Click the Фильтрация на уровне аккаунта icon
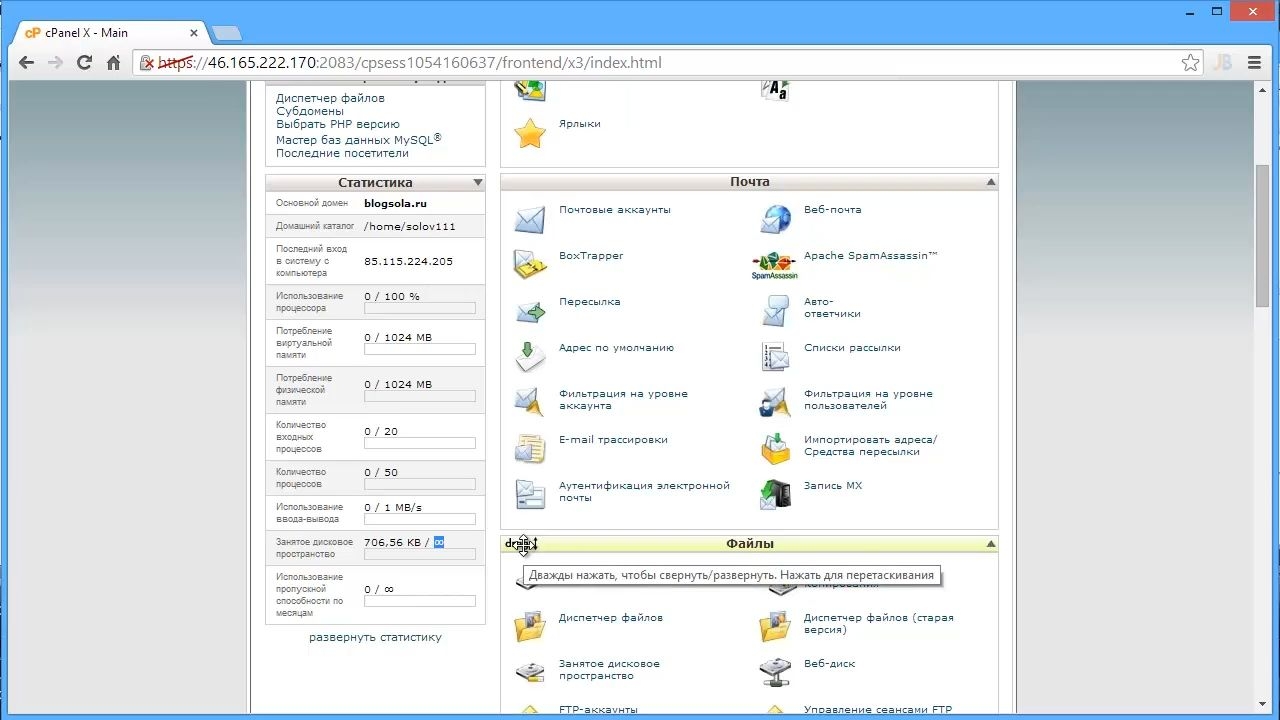1280x720 pixels. click(530, 402)
